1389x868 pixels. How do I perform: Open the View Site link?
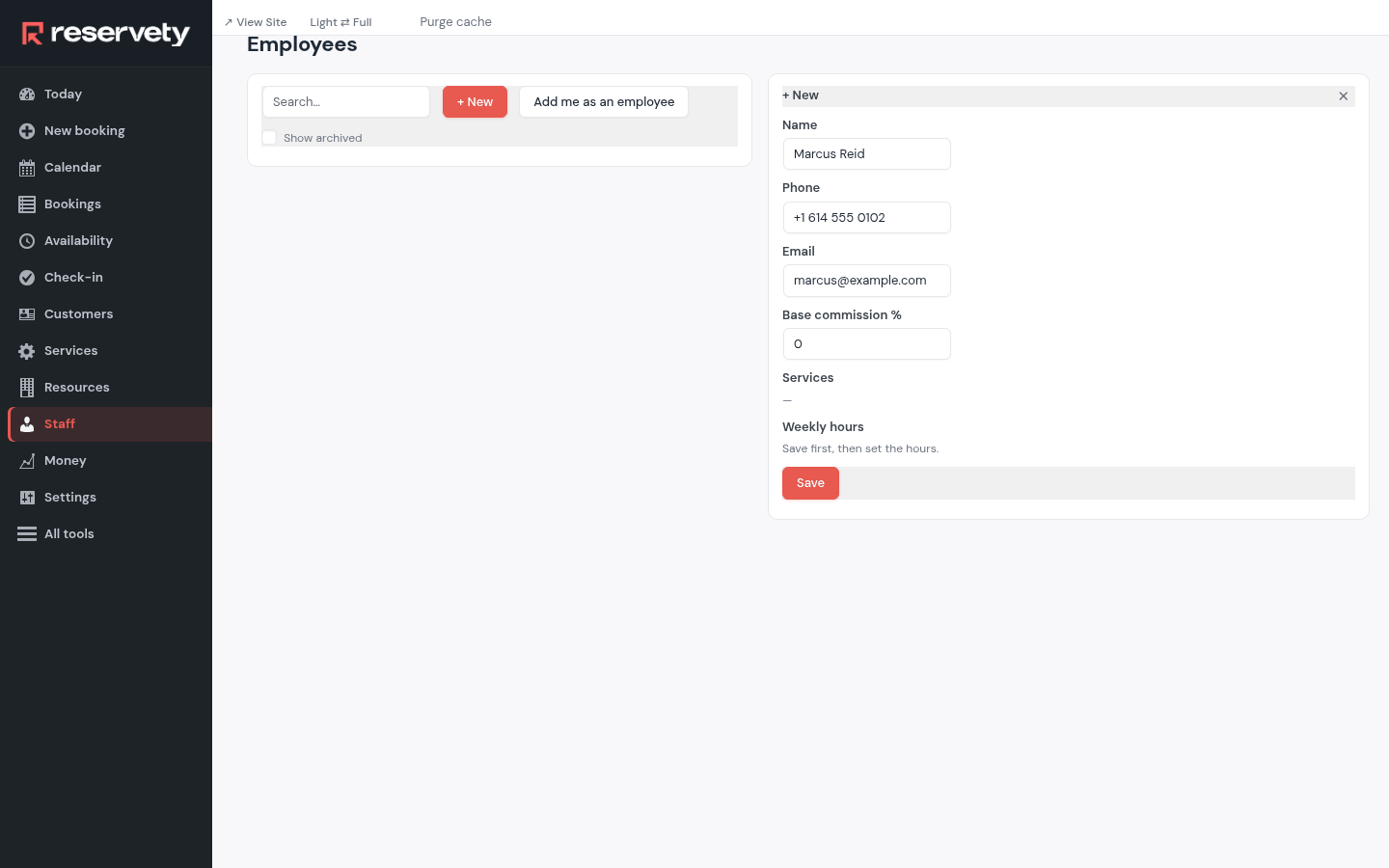tap(256, 22)
